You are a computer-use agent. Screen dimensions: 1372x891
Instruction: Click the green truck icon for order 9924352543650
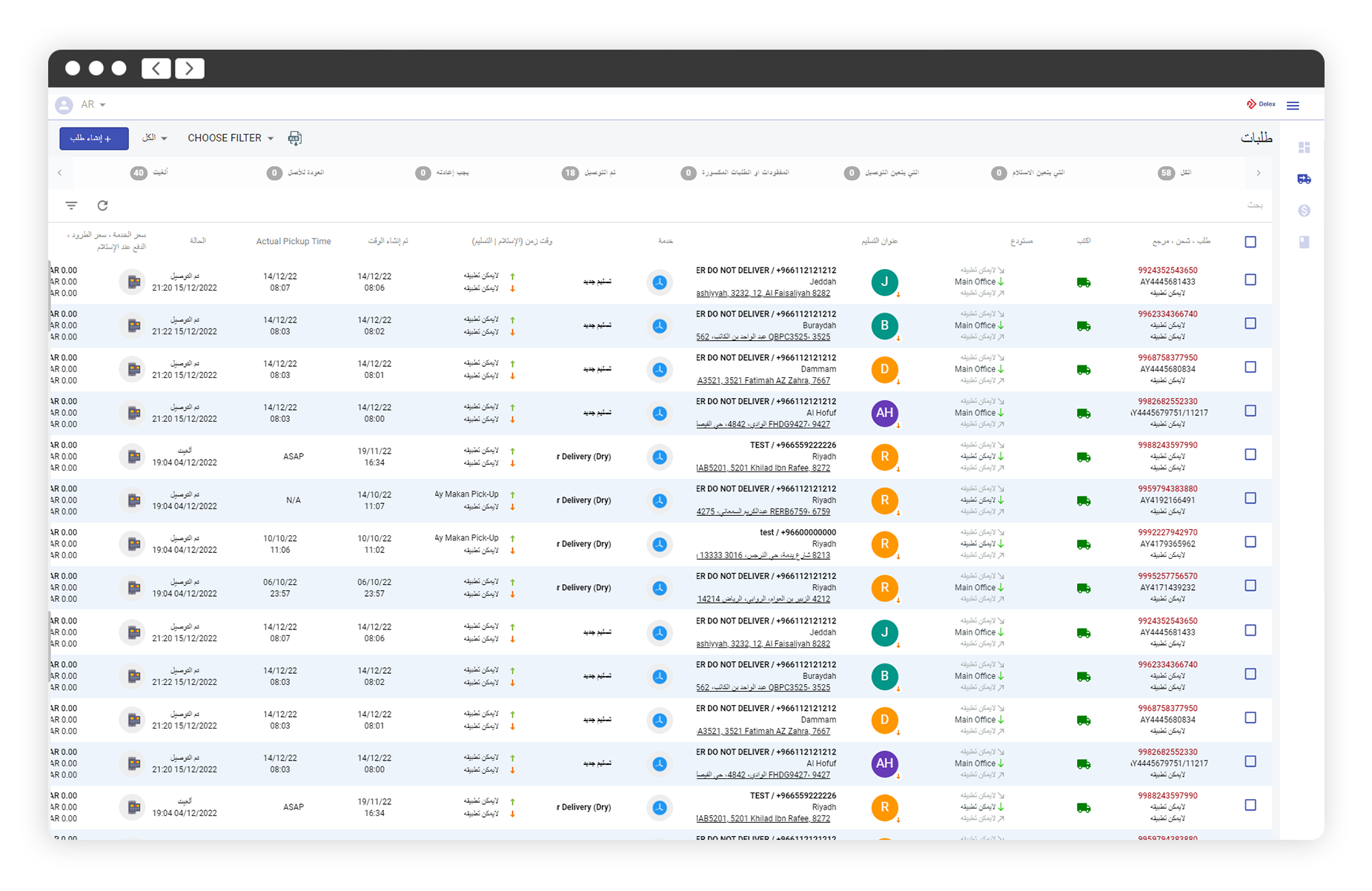(x=1083, y=282)
